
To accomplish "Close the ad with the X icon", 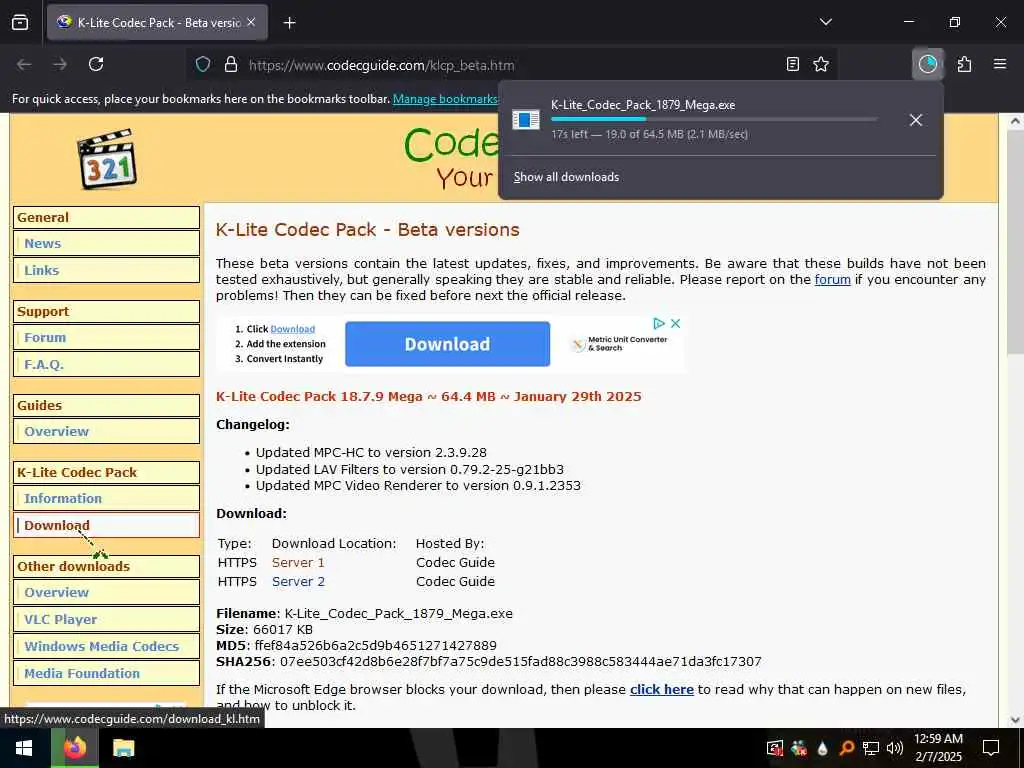I will pyautogui.click(x=676, y=323).
